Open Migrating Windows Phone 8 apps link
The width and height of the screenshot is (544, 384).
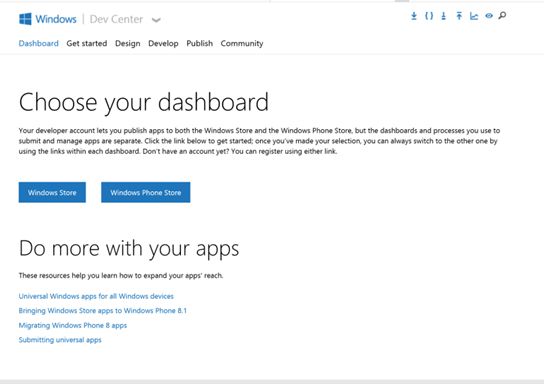coord(73,325)
